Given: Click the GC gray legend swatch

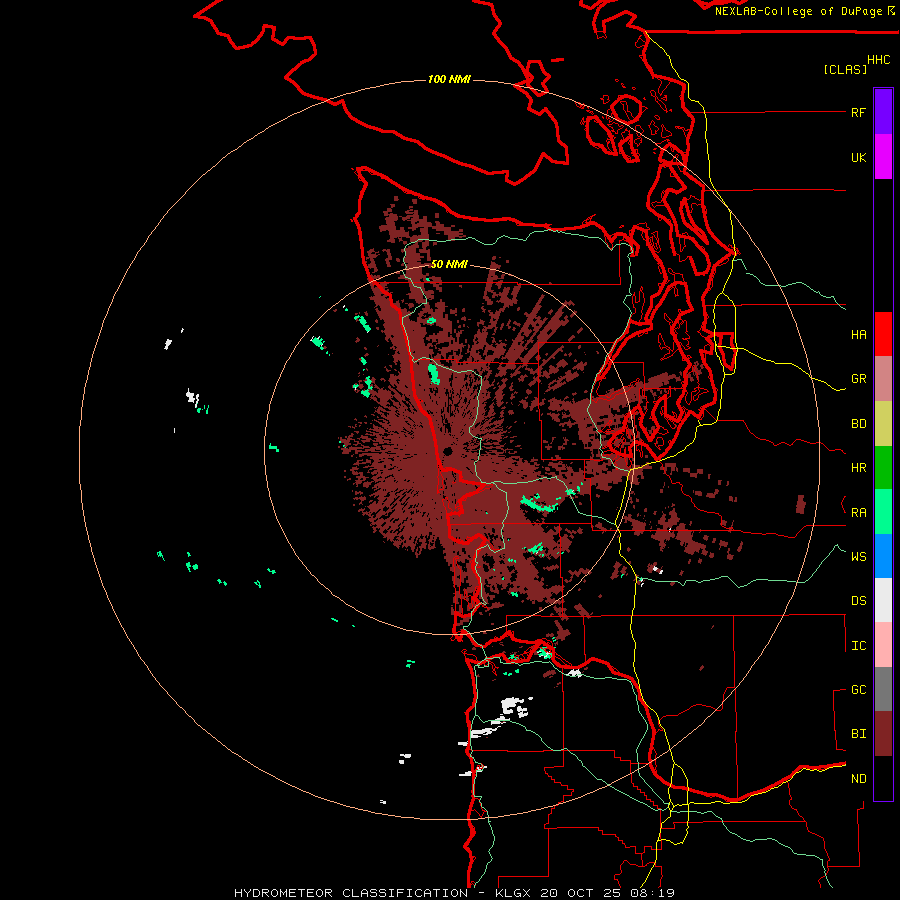Looking at the screenshot, I should coord(883,689).
